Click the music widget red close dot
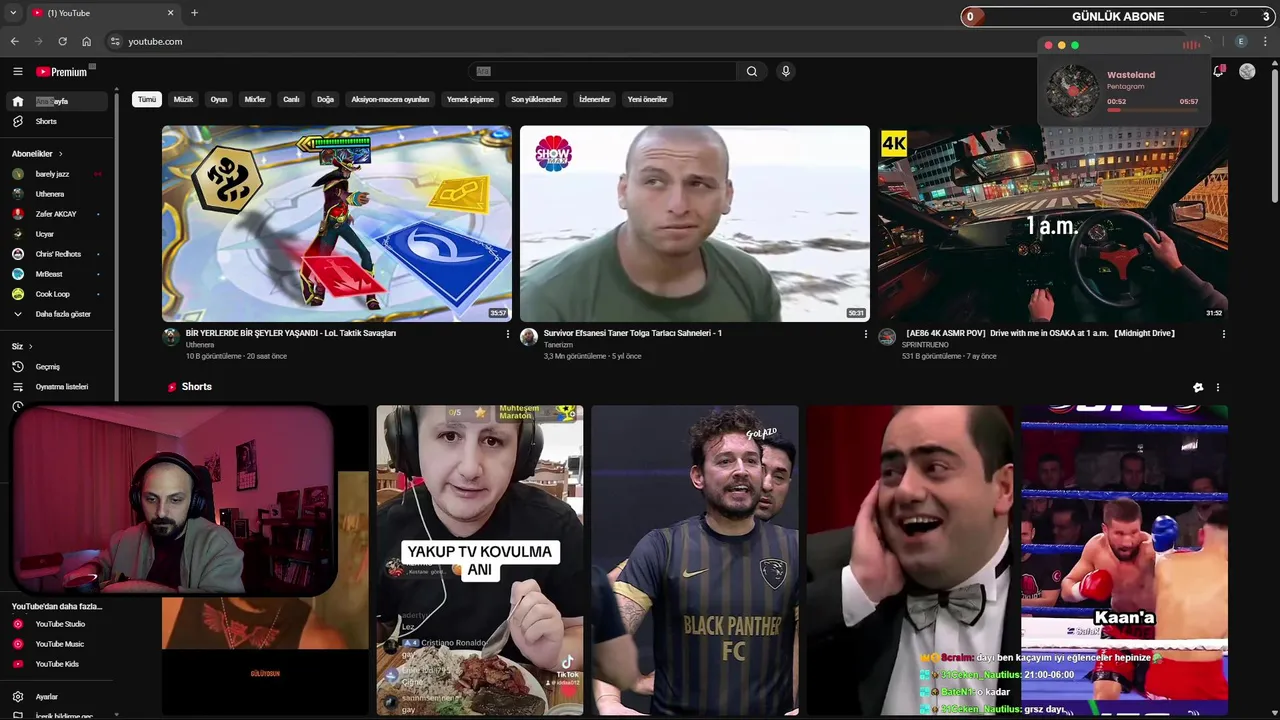The image size is (1280, 720). pos(1048,45)
